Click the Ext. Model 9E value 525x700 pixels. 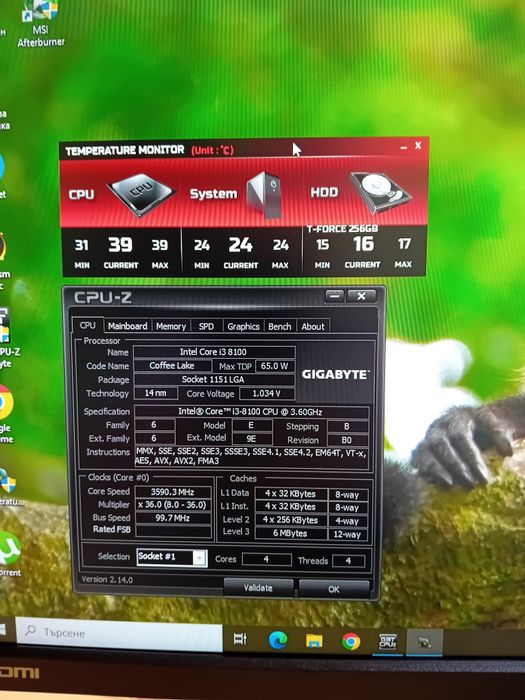point(251,439)
